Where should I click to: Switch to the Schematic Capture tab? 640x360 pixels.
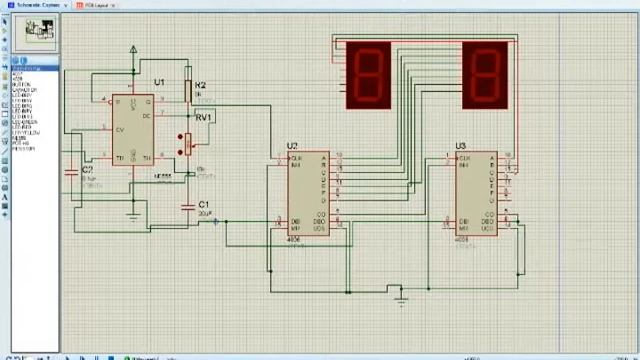(38, 5)
